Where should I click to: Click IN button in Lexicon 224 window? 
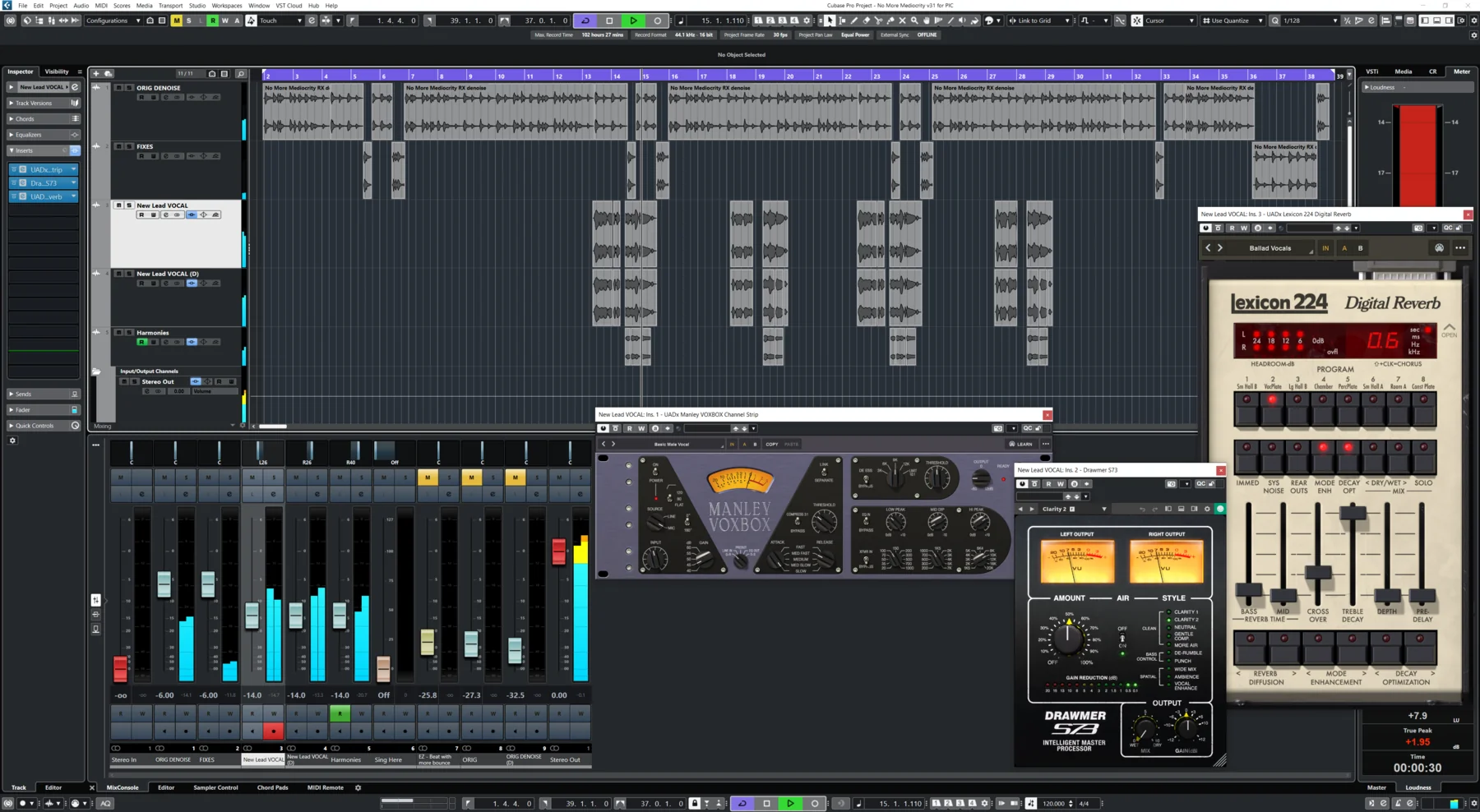point(1325,248)
